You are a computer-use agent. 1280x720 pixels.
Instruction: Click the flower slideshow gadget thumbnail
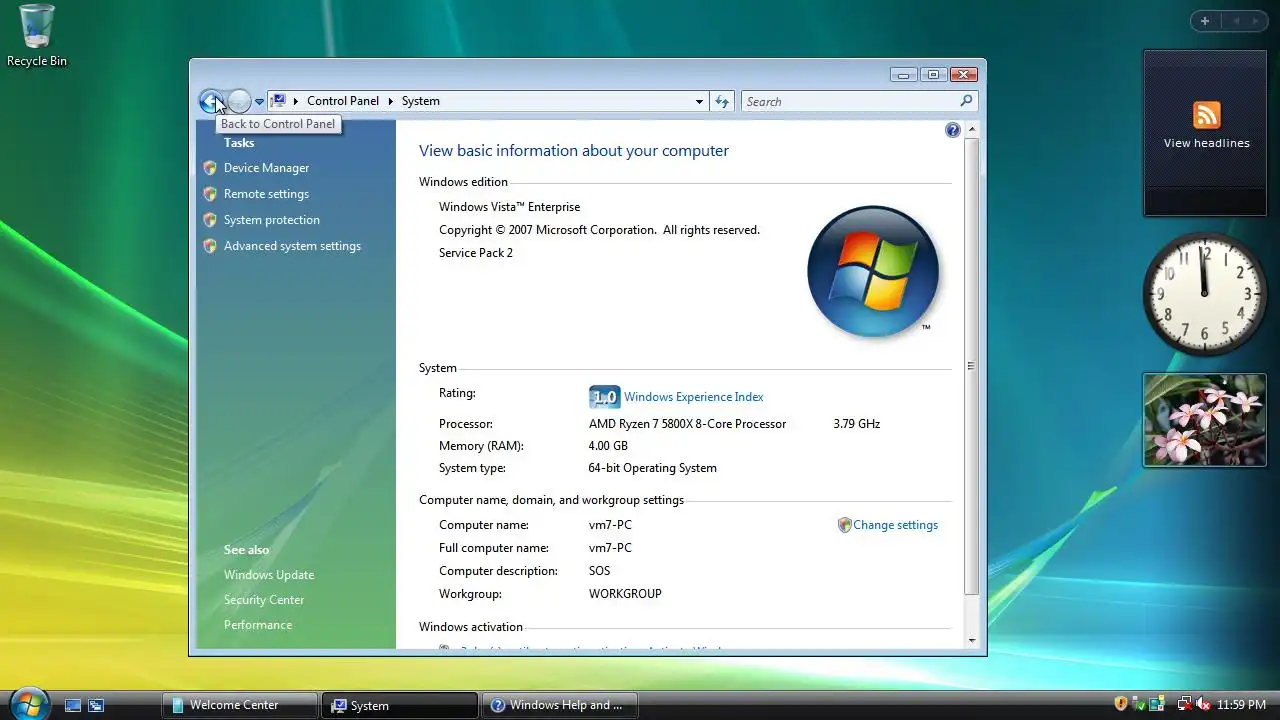pyautogui.click(x=1205, y=420)
